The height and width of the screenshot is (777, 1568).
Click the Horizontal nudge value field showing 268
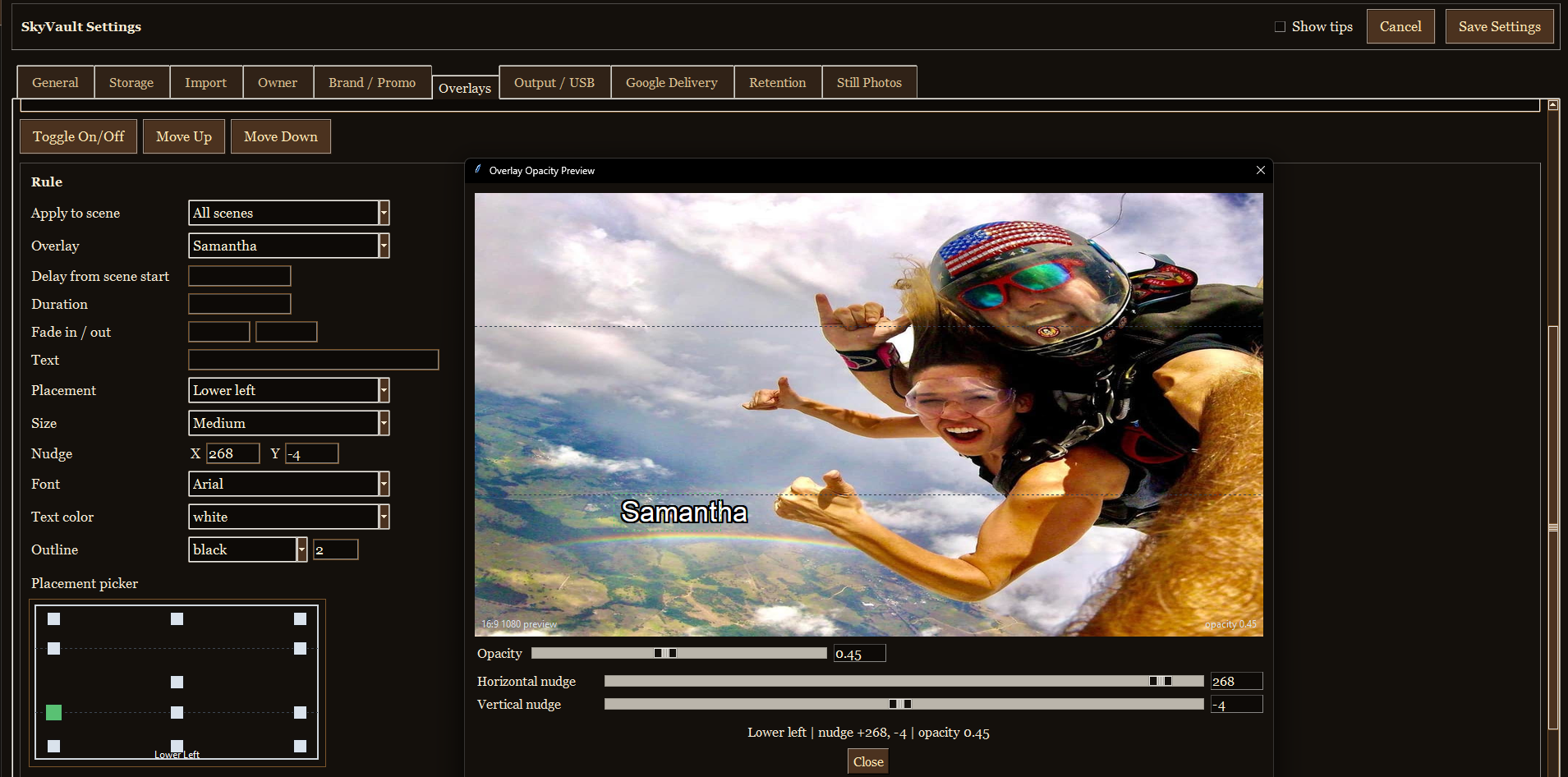point(1237,681)
